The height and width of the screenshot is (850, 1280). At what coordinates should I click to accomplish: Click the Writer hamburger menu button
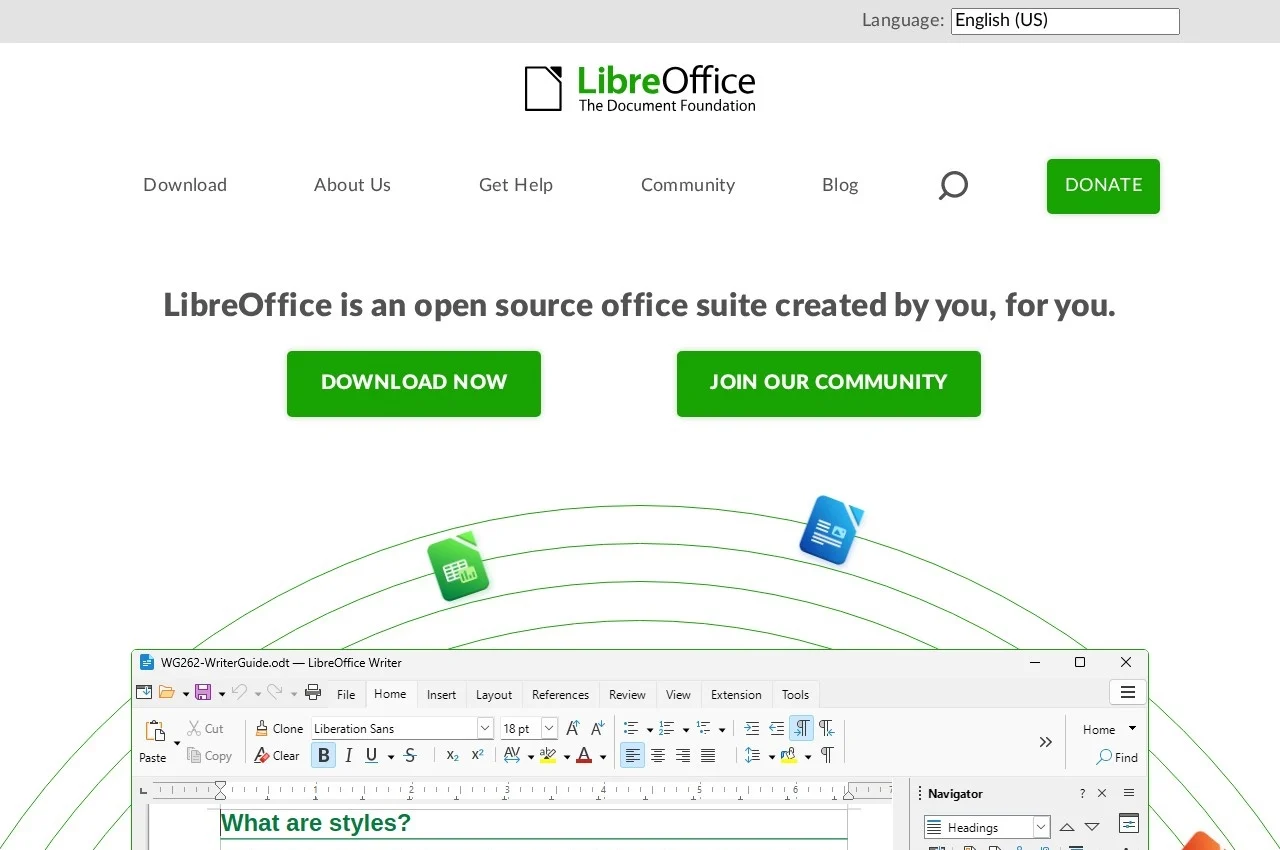[x=1128, y=692]
